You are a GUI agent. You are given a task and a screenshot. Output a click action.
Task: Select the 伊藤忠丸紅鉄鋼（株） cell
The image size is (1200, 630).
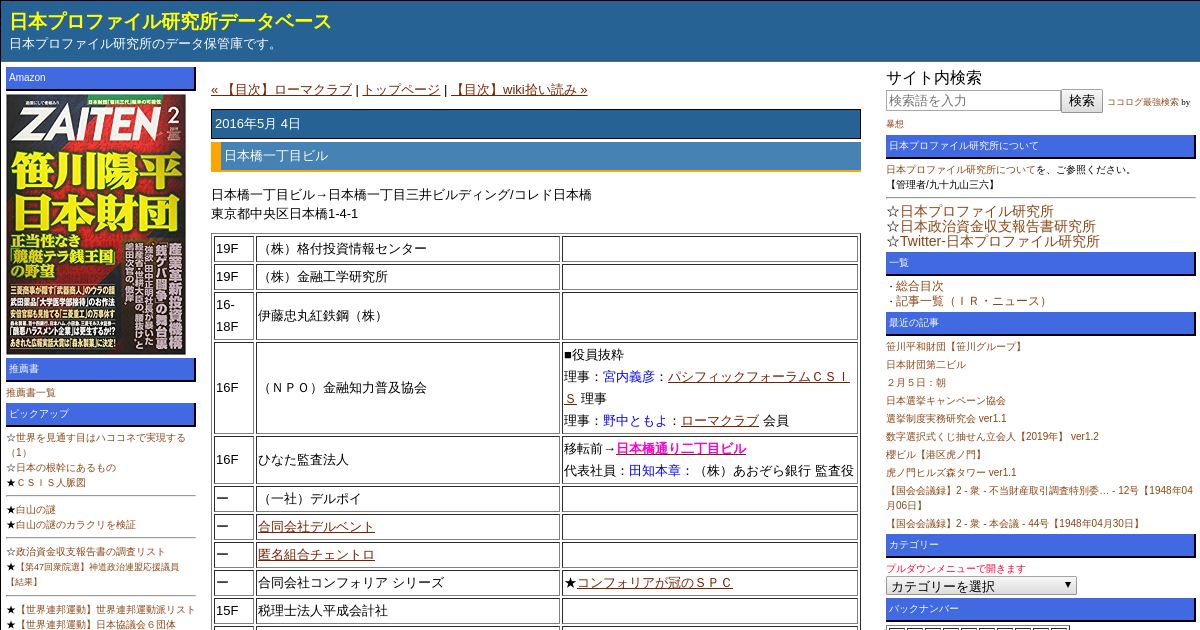(x=408, y=316)
